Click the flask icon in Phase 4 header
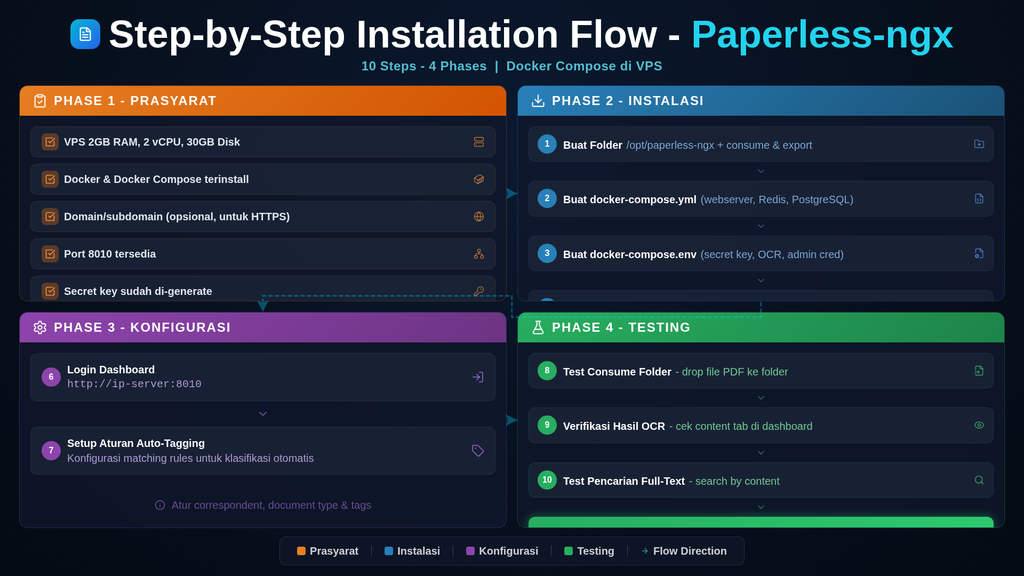The width and height of the screenshot is (1024, 576). pyautogui.click(x=537, y=327)
